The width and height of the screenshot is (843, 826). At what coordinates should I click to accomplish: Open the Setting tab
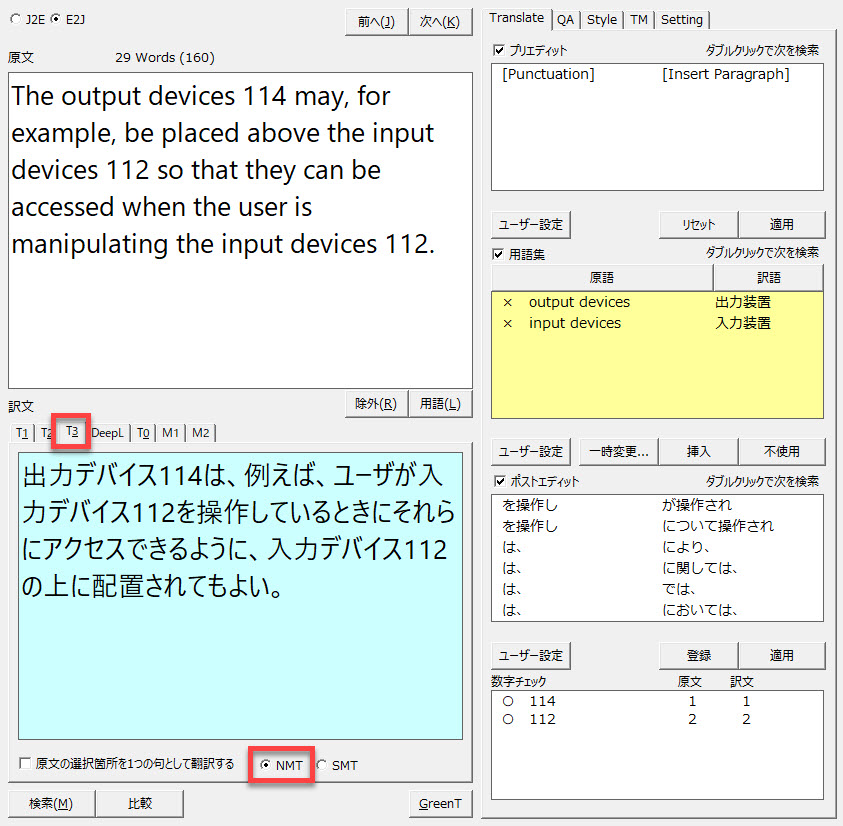[x=681, y=19]
